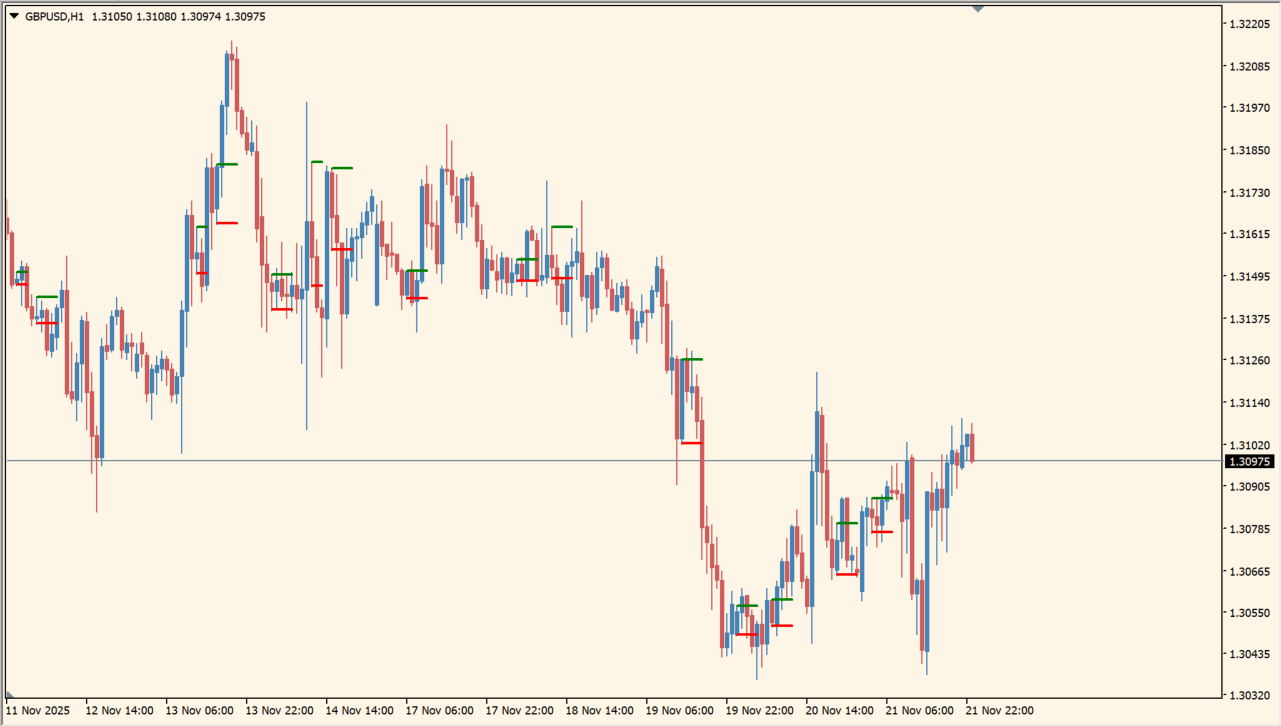Click the 1.31970 price axis label
This screenshot has height=726, width=1281.
coord(1249,108)
